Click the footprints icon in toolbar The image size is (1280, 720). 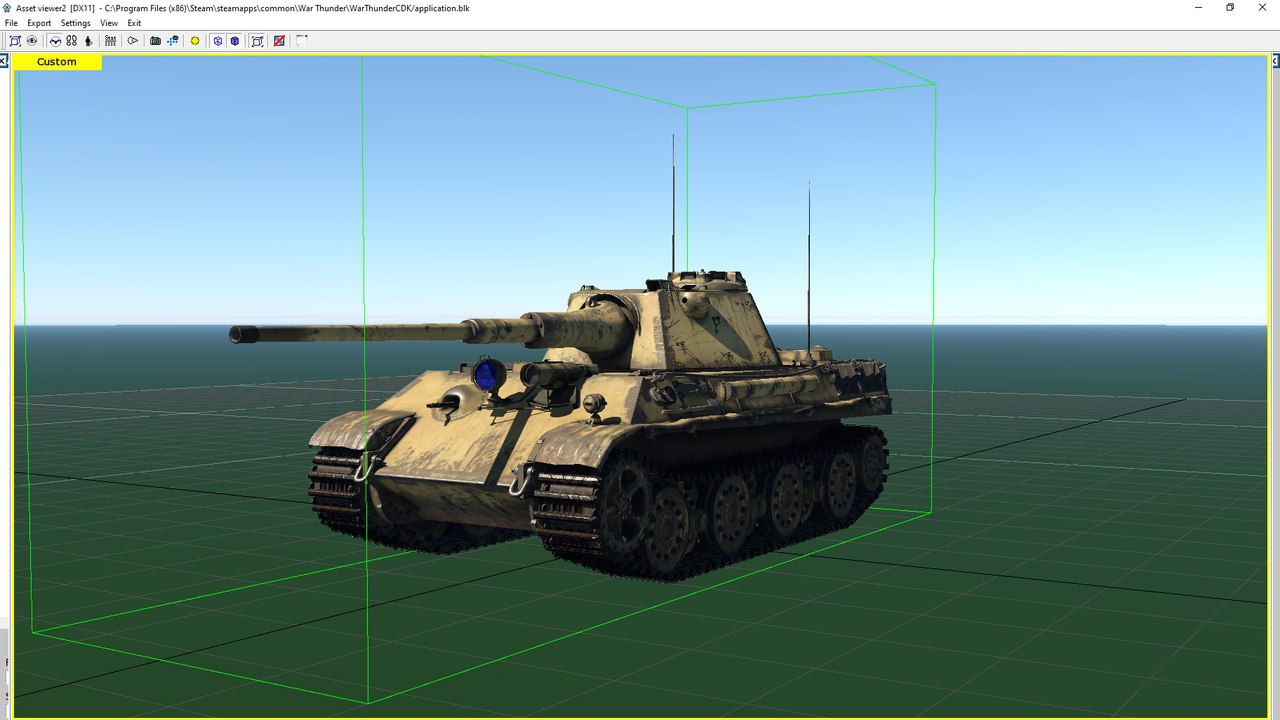tap(71, 41)
